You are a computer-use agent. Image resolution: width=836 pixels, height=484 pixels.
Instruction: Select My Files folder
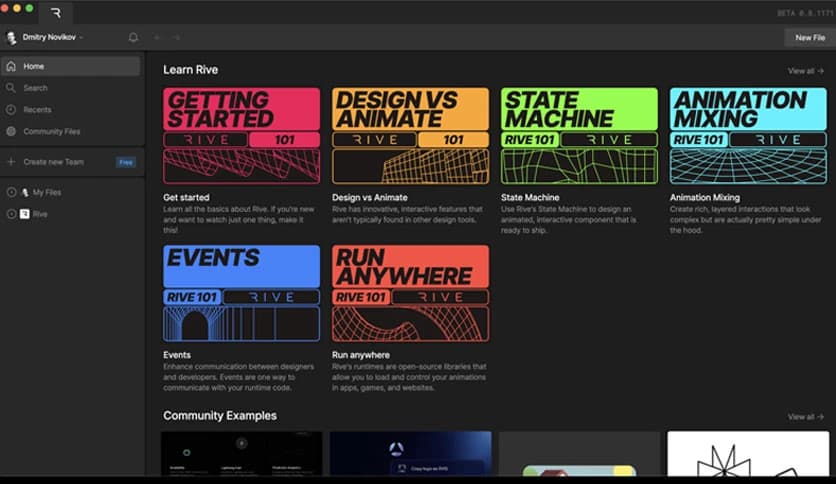point(47,192)
